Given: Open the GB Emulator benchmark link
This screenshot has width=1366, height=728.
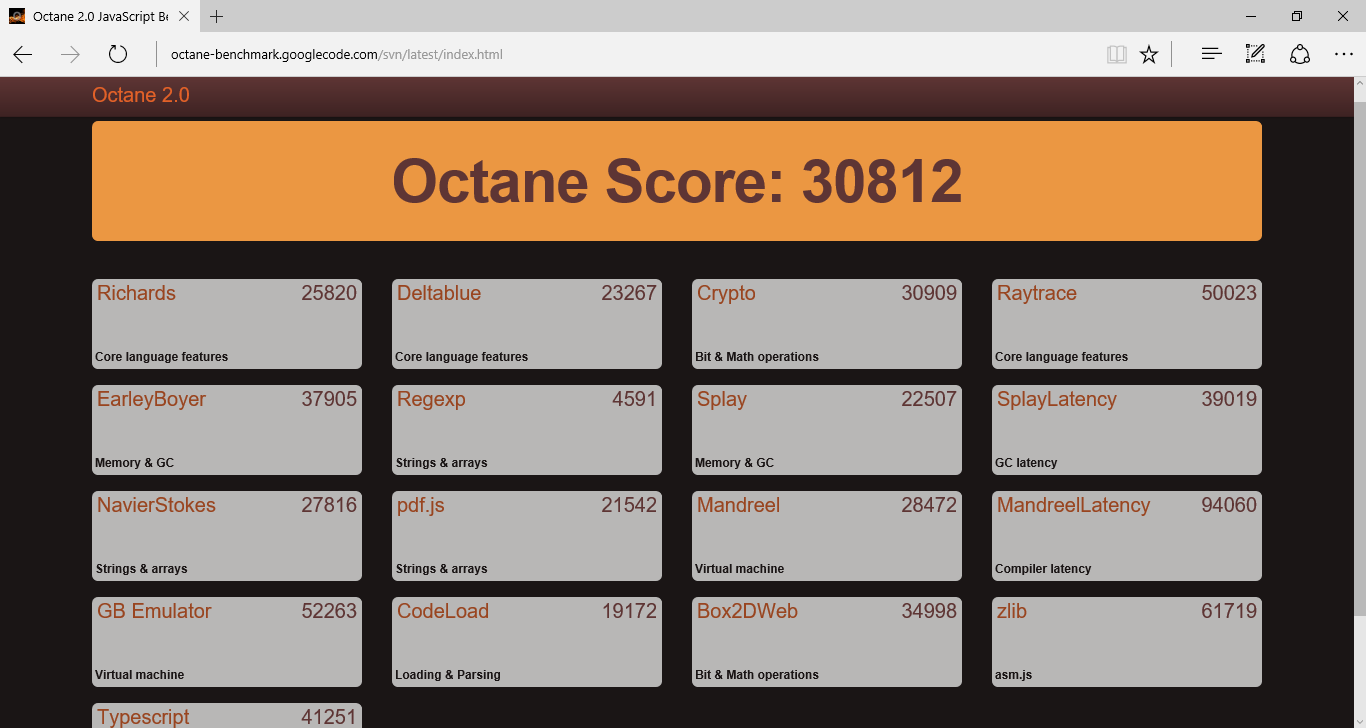Looking at the screenshot, I should point(154,611).
